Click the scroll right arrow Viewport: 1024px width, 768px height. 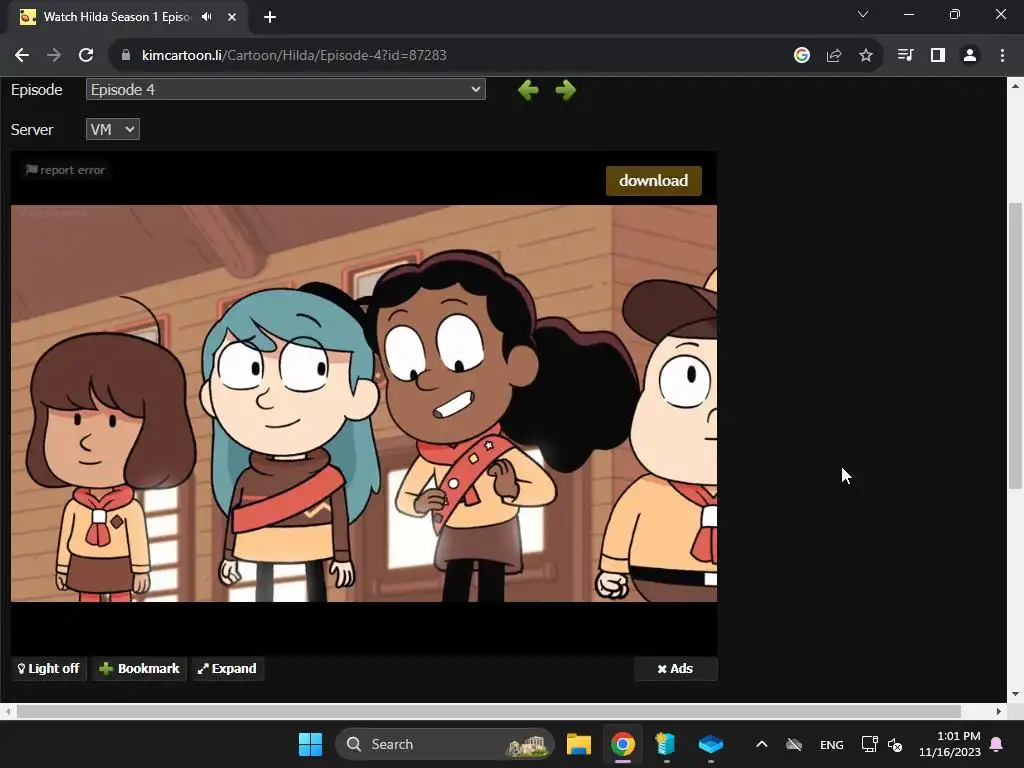(999, 711)
